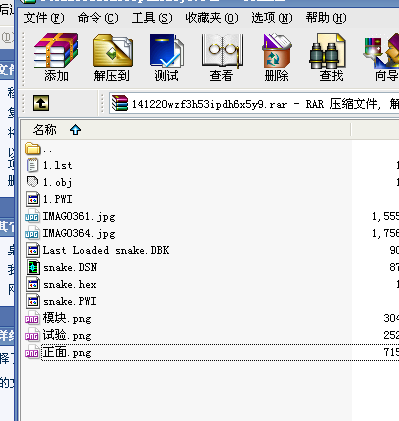Image resolution: width=399 pixels, height=421 pixels.
Task: Open the 收藏夹(O) menu
Action: [212, 18]
